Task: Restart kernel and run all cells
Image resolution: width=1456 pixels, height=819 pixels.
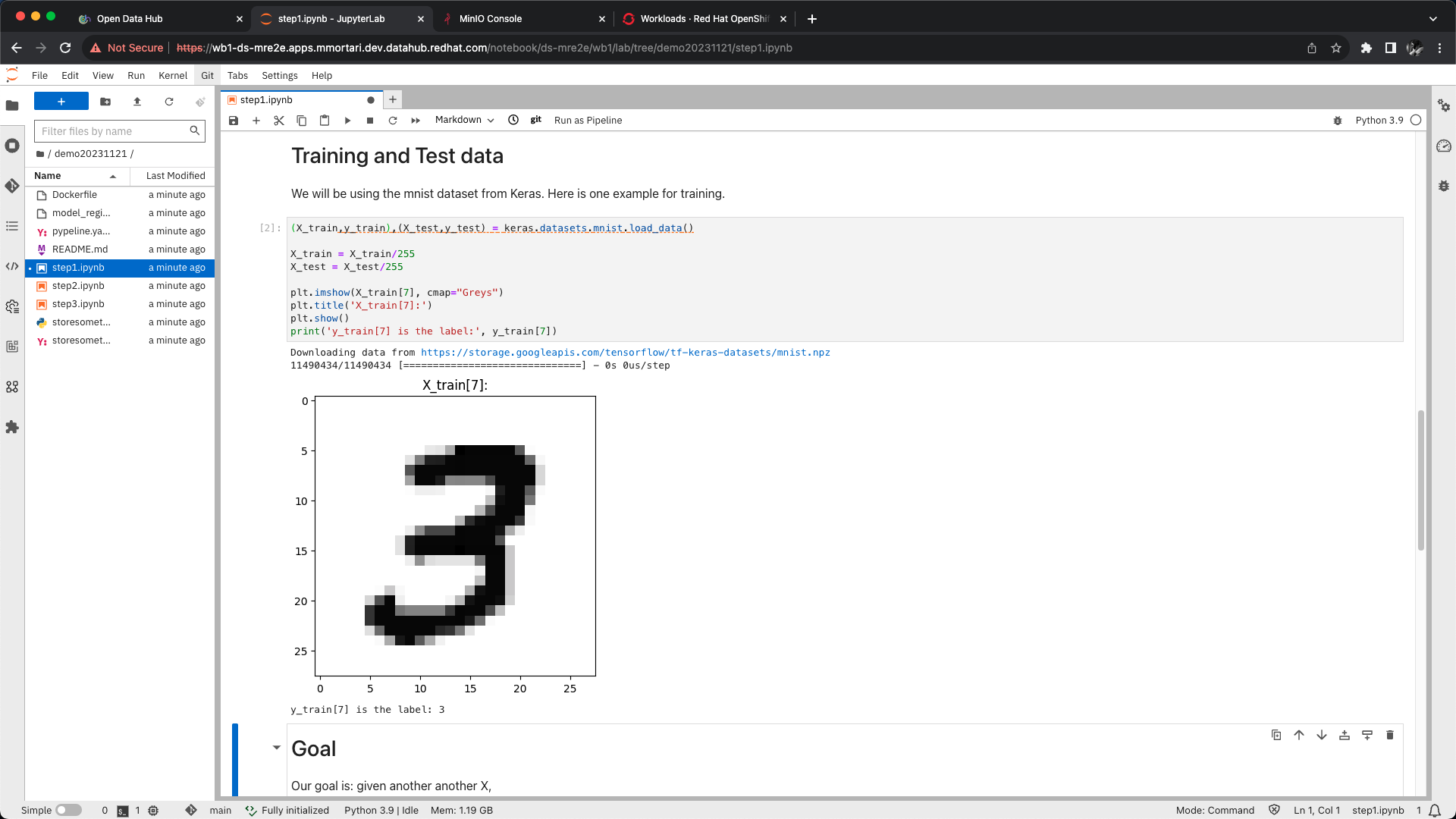Action: [416, 121]
